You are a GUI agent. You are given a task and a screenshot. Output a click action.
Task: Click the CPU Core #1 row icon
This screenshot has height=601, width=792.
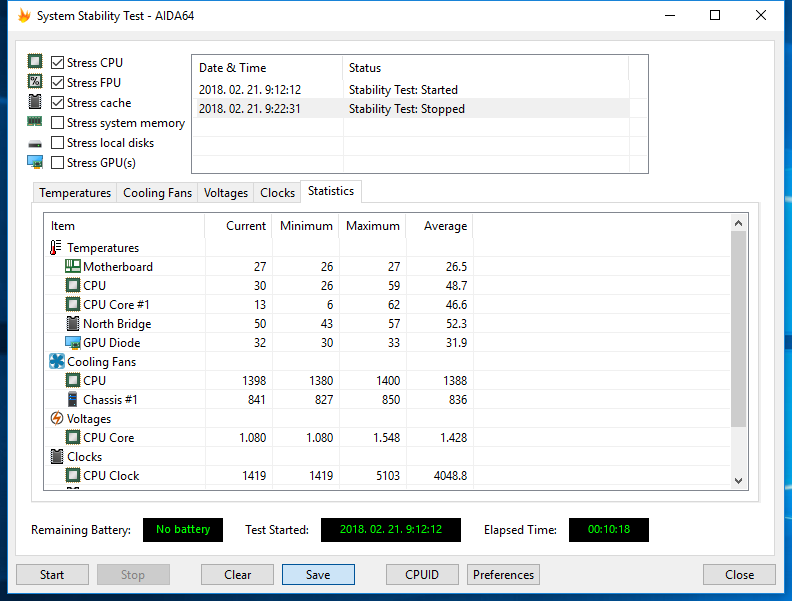[x=73, y=305]
